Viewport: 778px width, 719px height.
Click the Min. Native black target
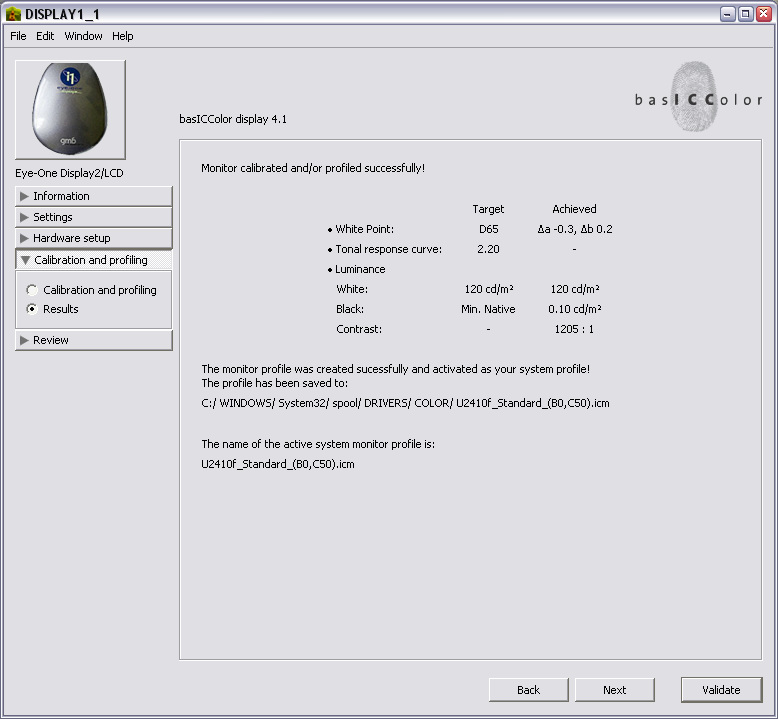[x=488, y=309]
